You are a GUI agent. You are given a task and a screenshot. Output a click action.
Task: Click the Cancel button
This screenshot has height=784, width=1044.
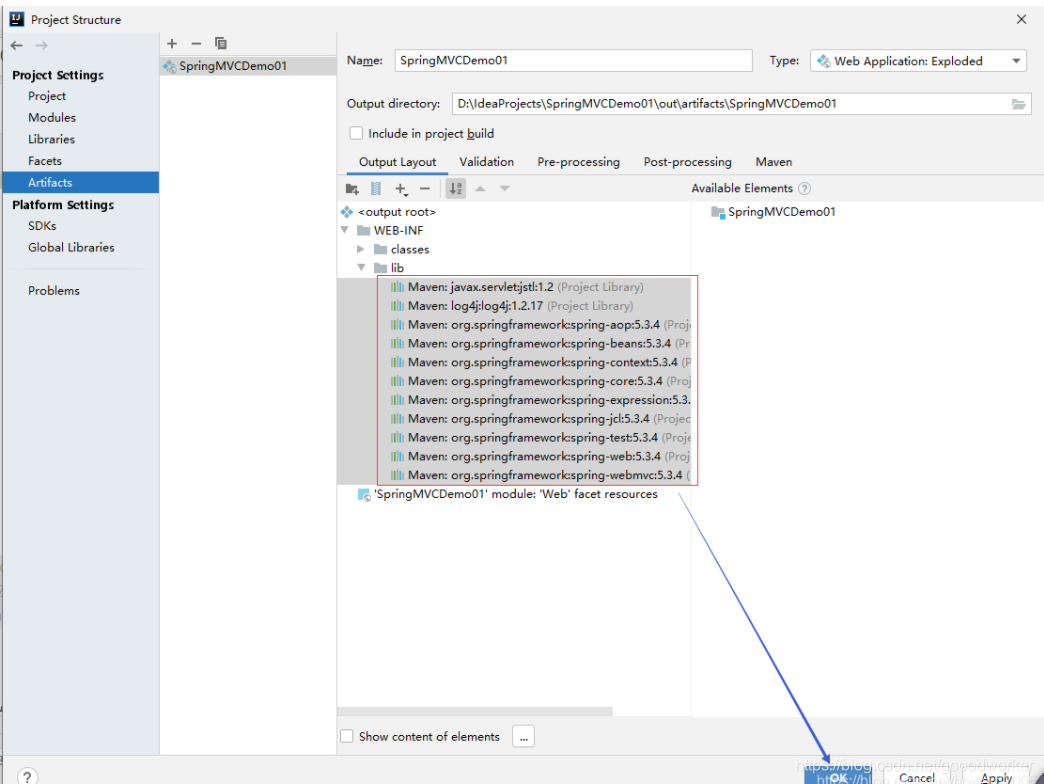click(917, 777)
